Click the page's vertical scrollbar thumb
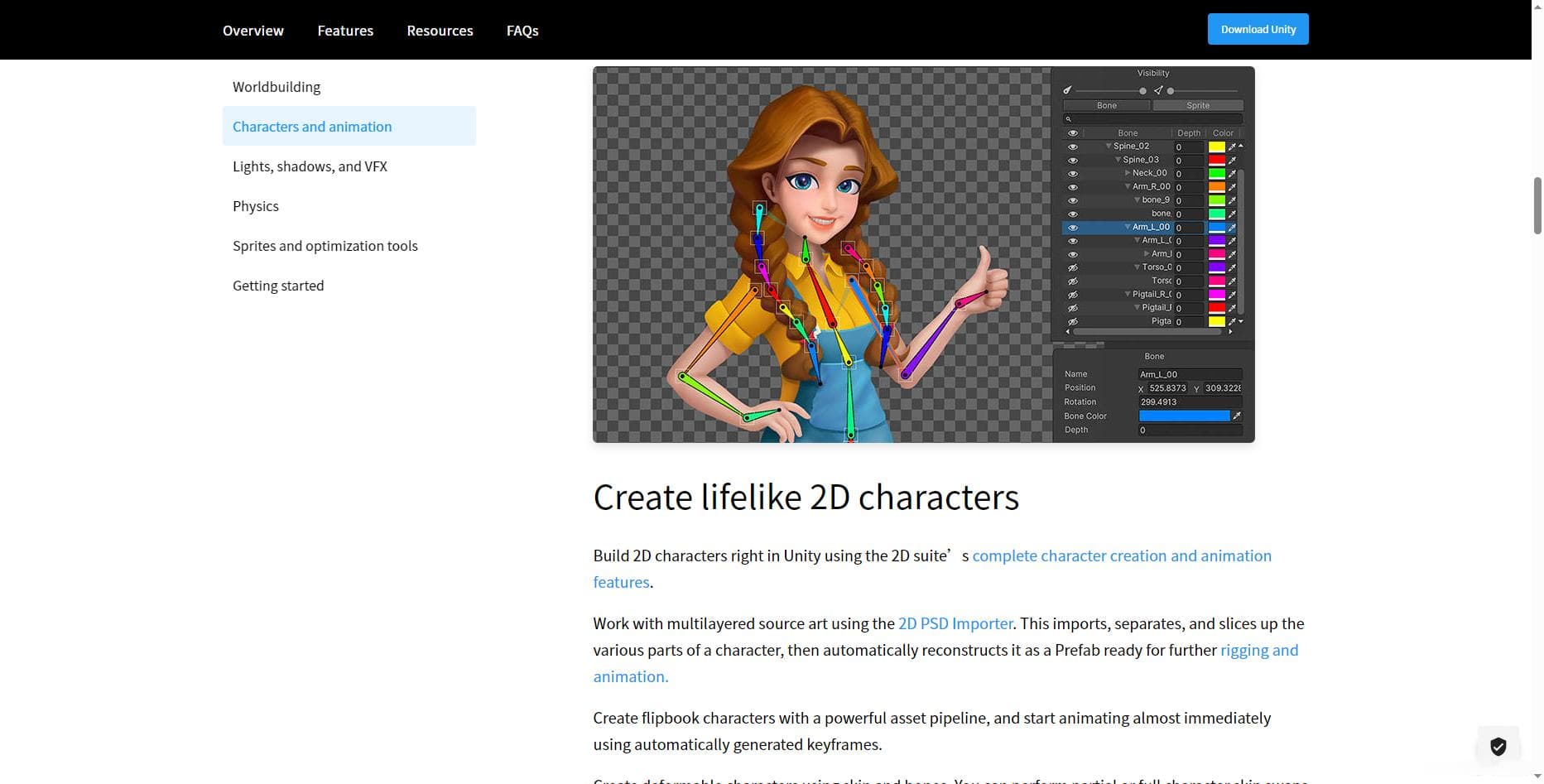Image resolution: width=1544 pixels, height=784 pixels. (1537, 205)
